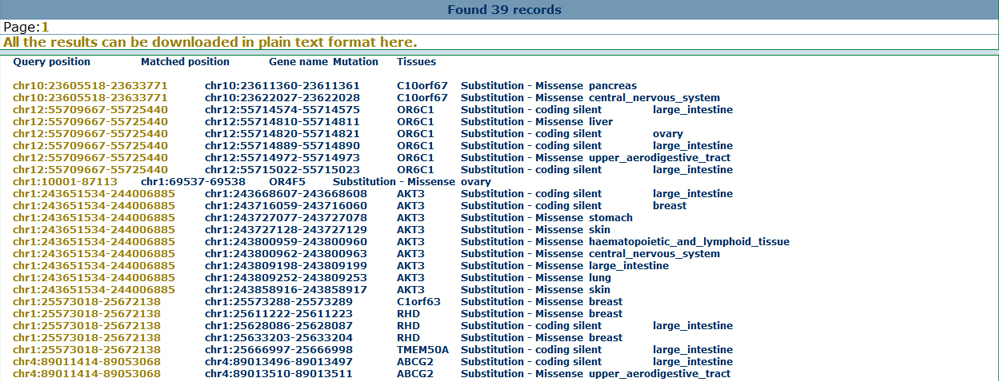Open page 1 of the results

click(46, 27)
